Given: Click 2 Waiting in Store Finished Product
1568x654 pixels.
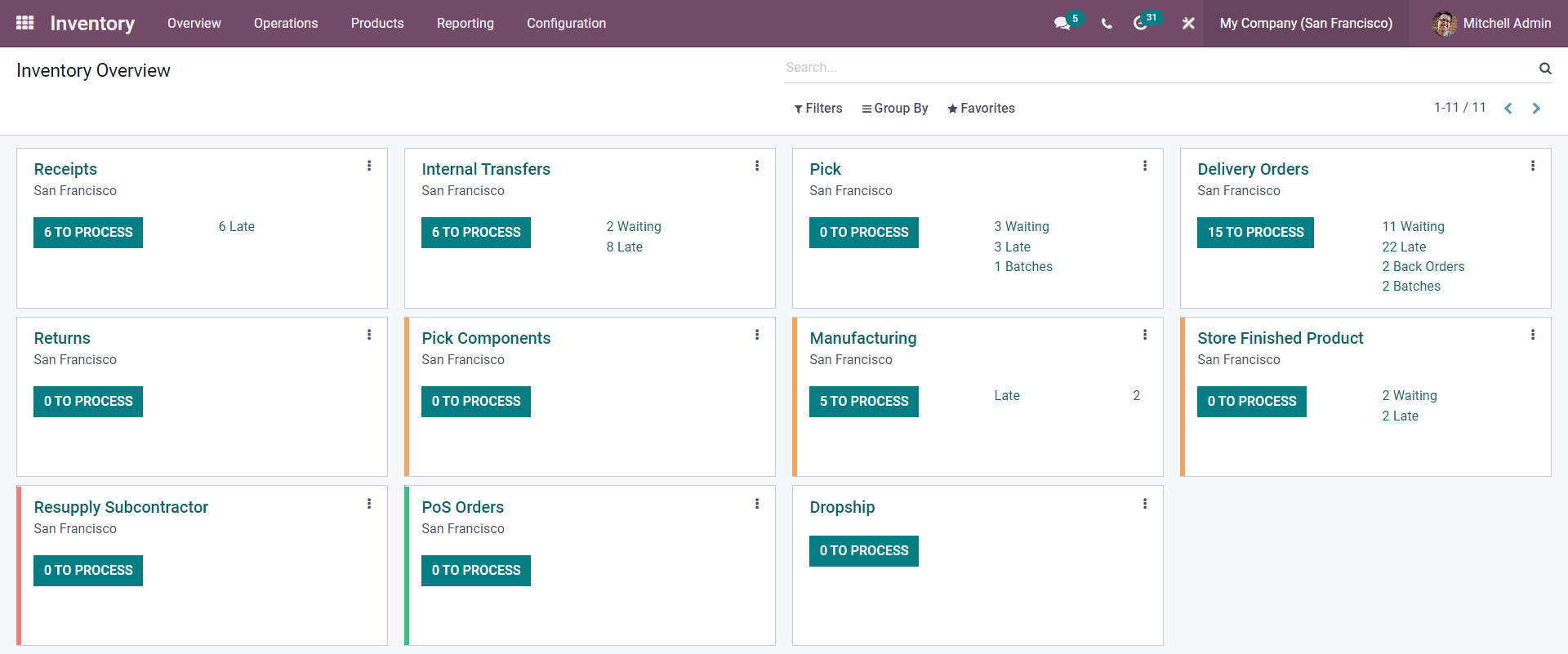Looking at the screenshot, I should (1410, 396).
